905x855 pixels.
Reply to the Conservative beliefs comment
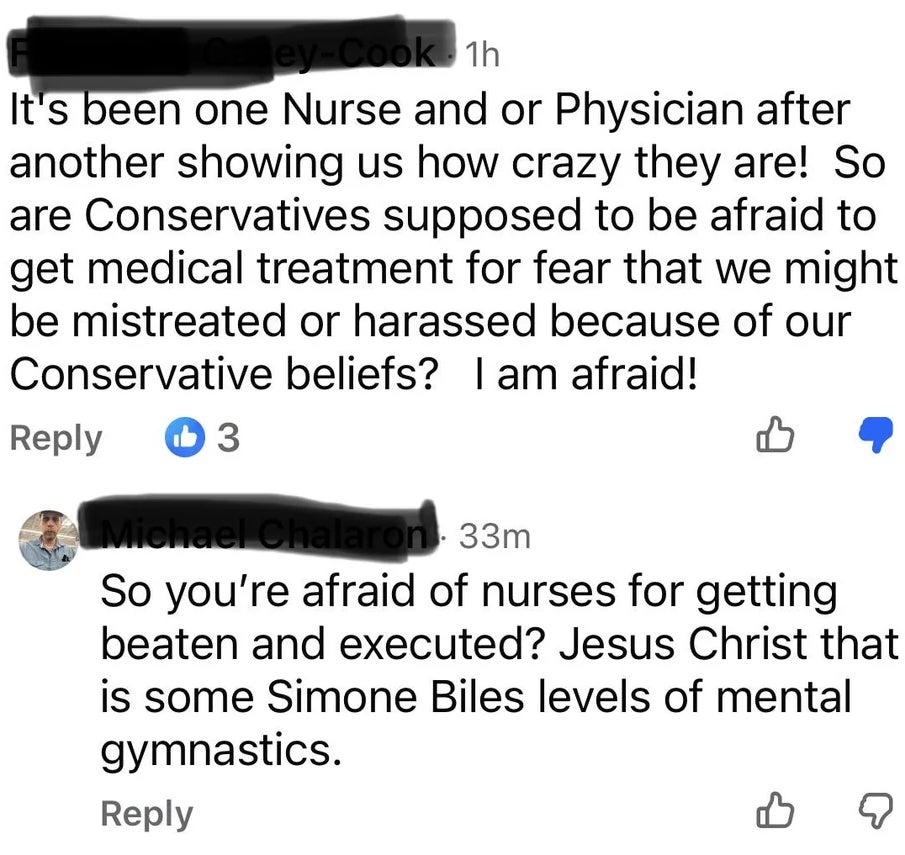[56, 438]
